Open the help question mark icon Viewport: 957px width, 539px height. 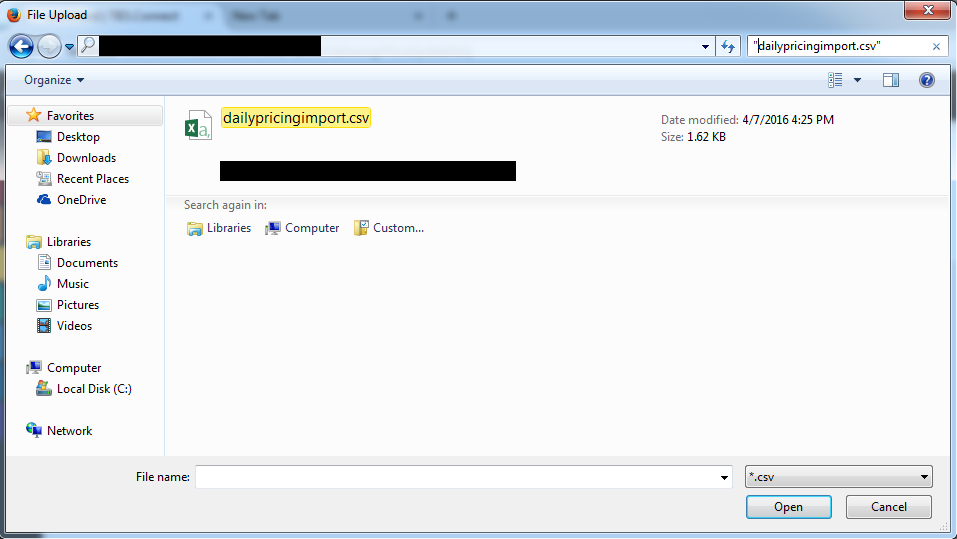click(926, 80)
